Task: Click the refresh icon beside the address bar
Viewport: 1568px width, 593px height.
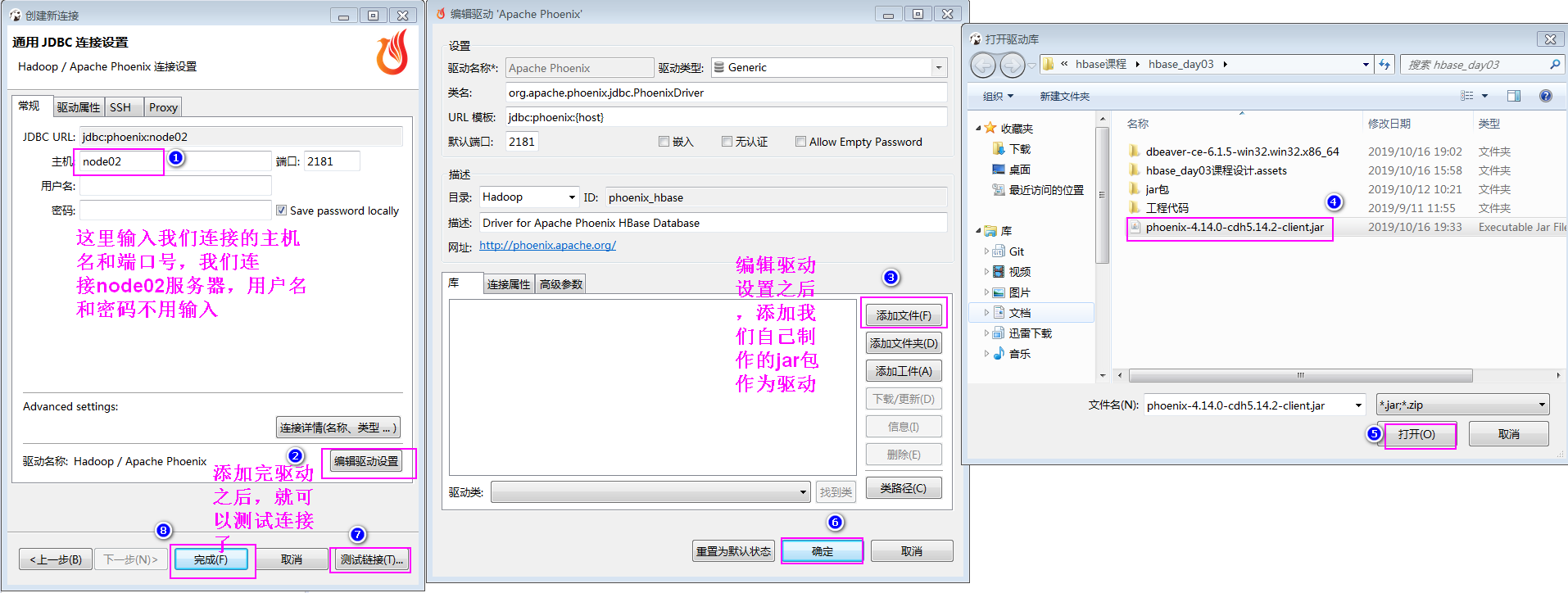Action: (1384, 64)
